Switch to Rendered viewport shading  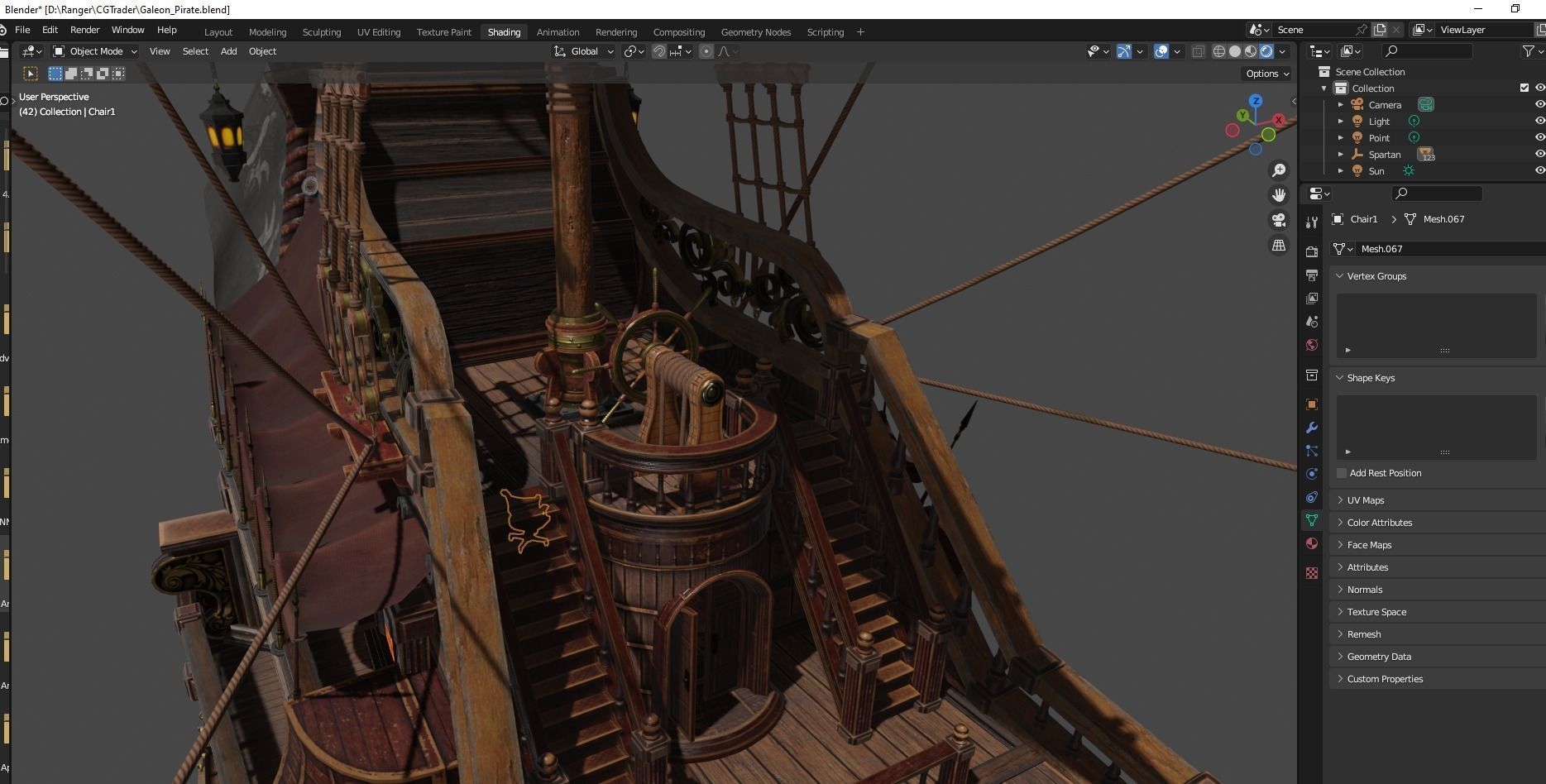click(1266, 51)
